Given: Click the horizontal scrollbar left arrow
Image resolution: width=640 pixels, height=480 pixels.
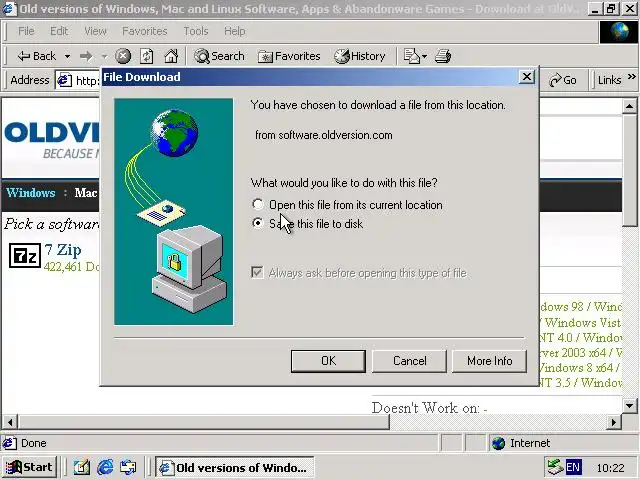Looking at the screenshot, I should (10, 422).
